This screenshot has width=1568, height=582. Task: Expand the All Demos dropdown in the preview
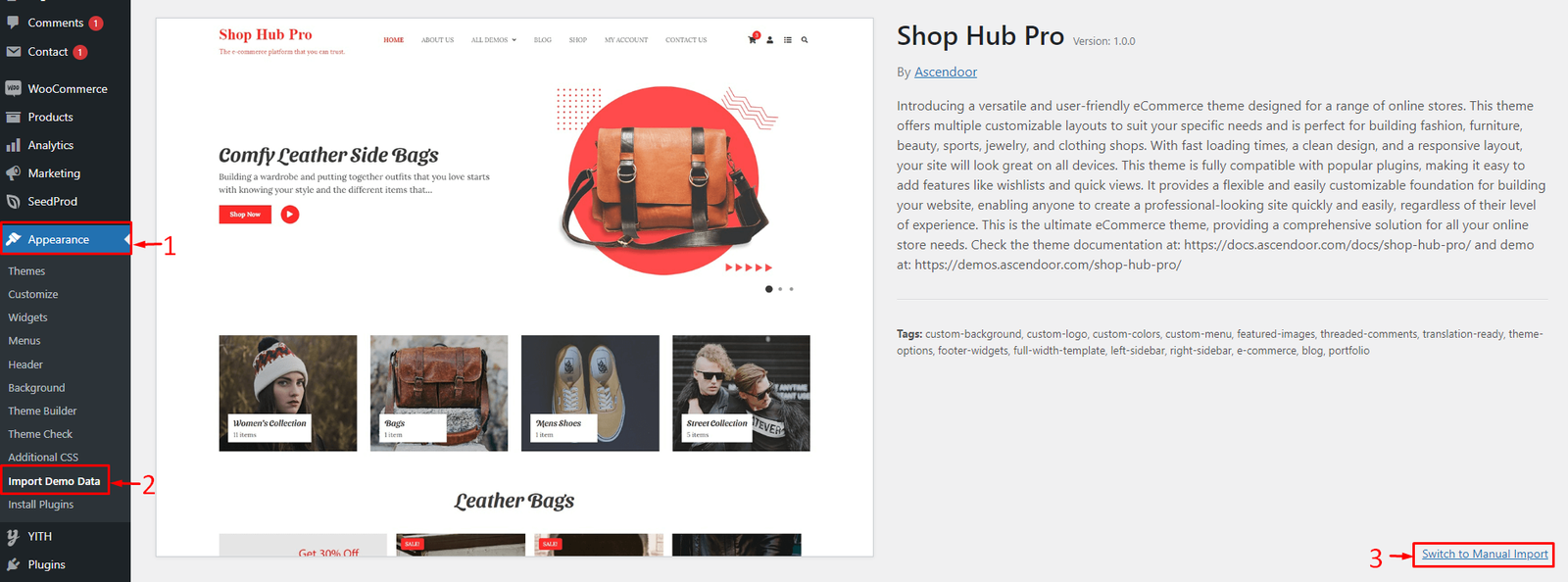[x=493, y=40]
